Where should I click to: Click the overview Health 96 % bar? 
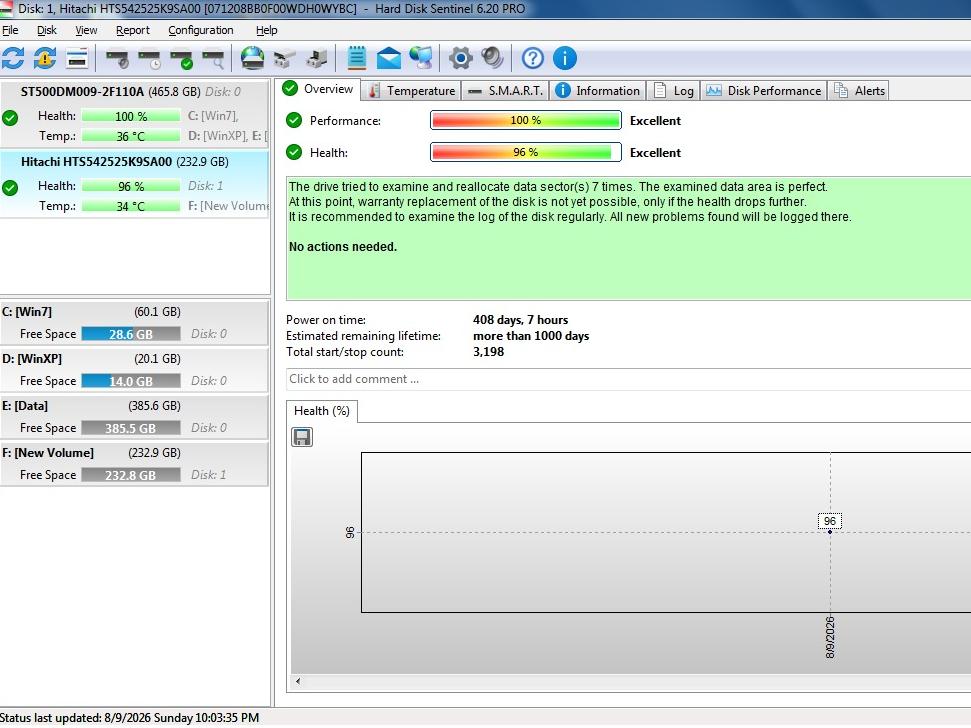526,152
